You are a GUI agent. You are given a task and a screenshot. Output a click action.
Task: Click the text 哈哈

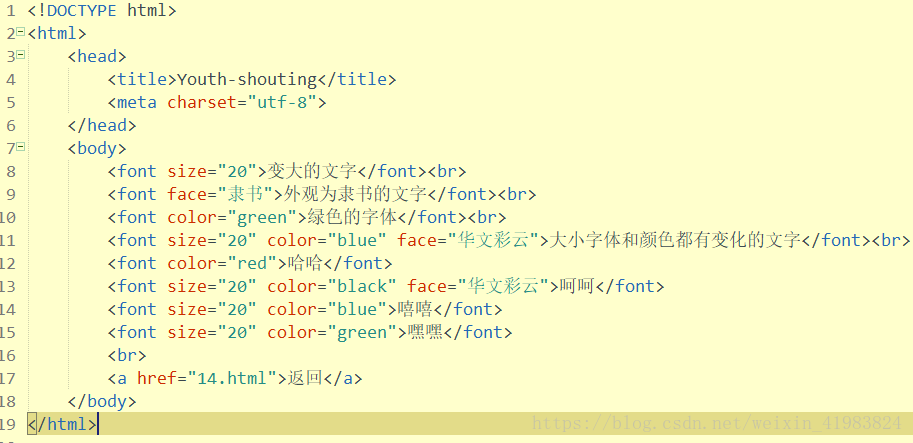tap(305, 264)
